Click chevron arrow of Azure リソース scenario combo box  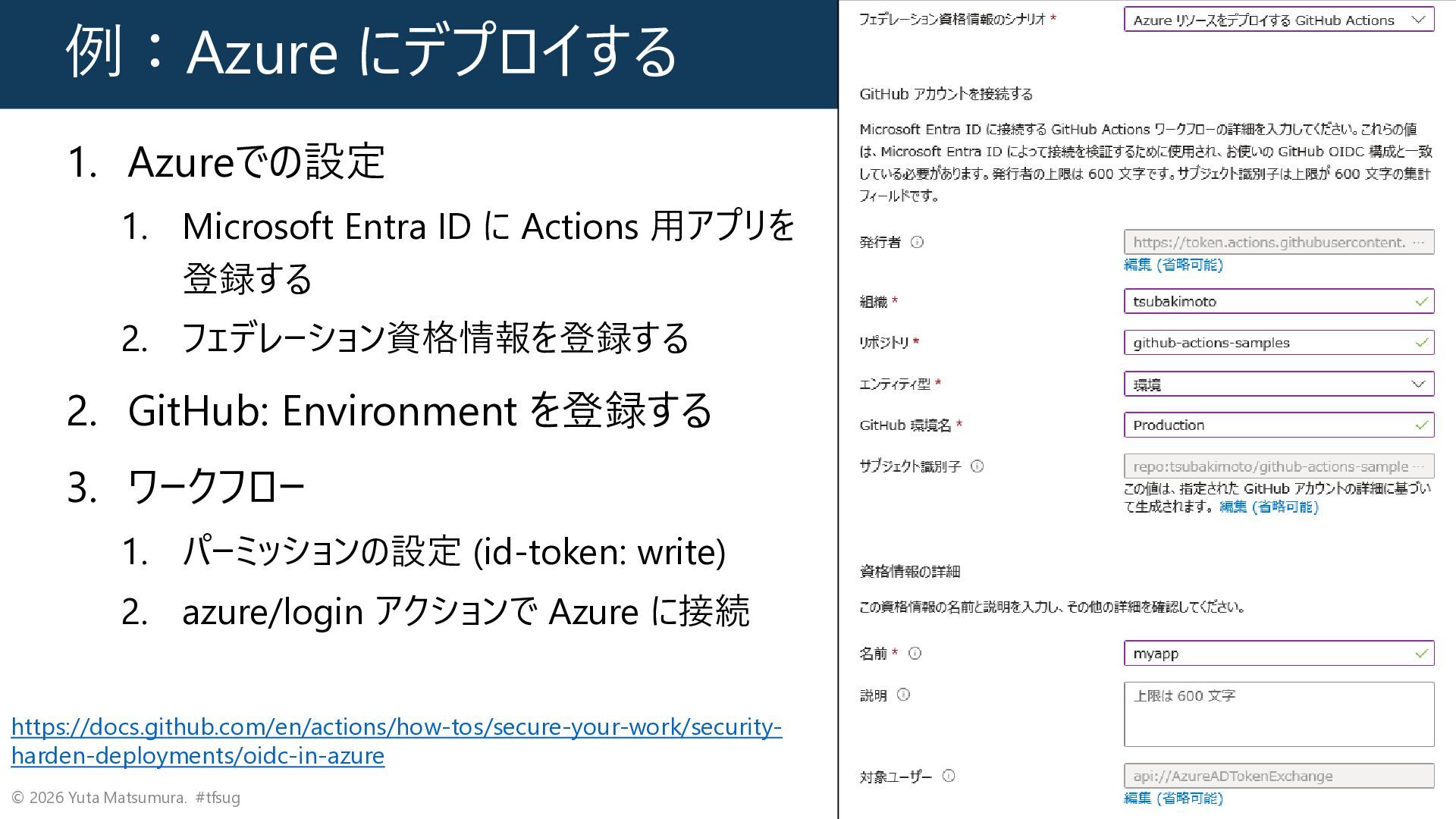click(1418, 20)
